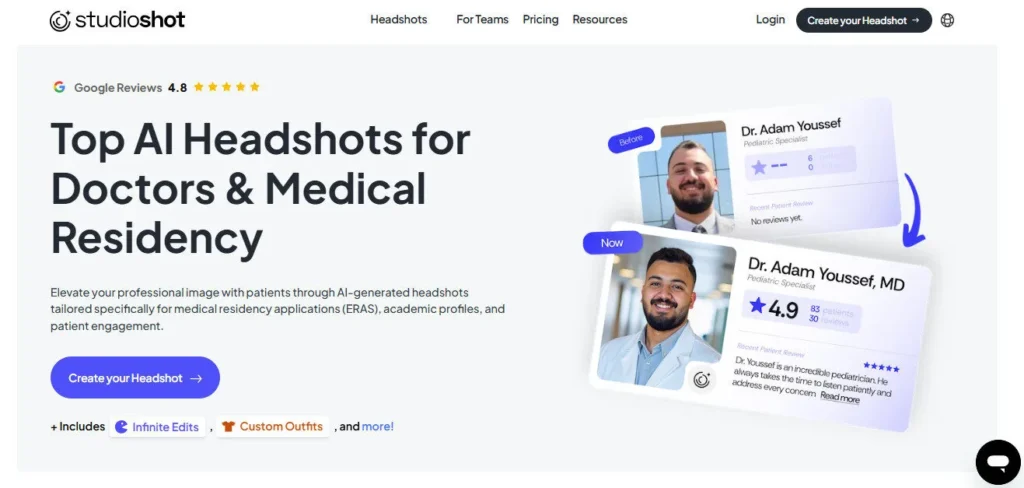
Task: Open the For Teams menu item
Action: (x=482, y=20)
